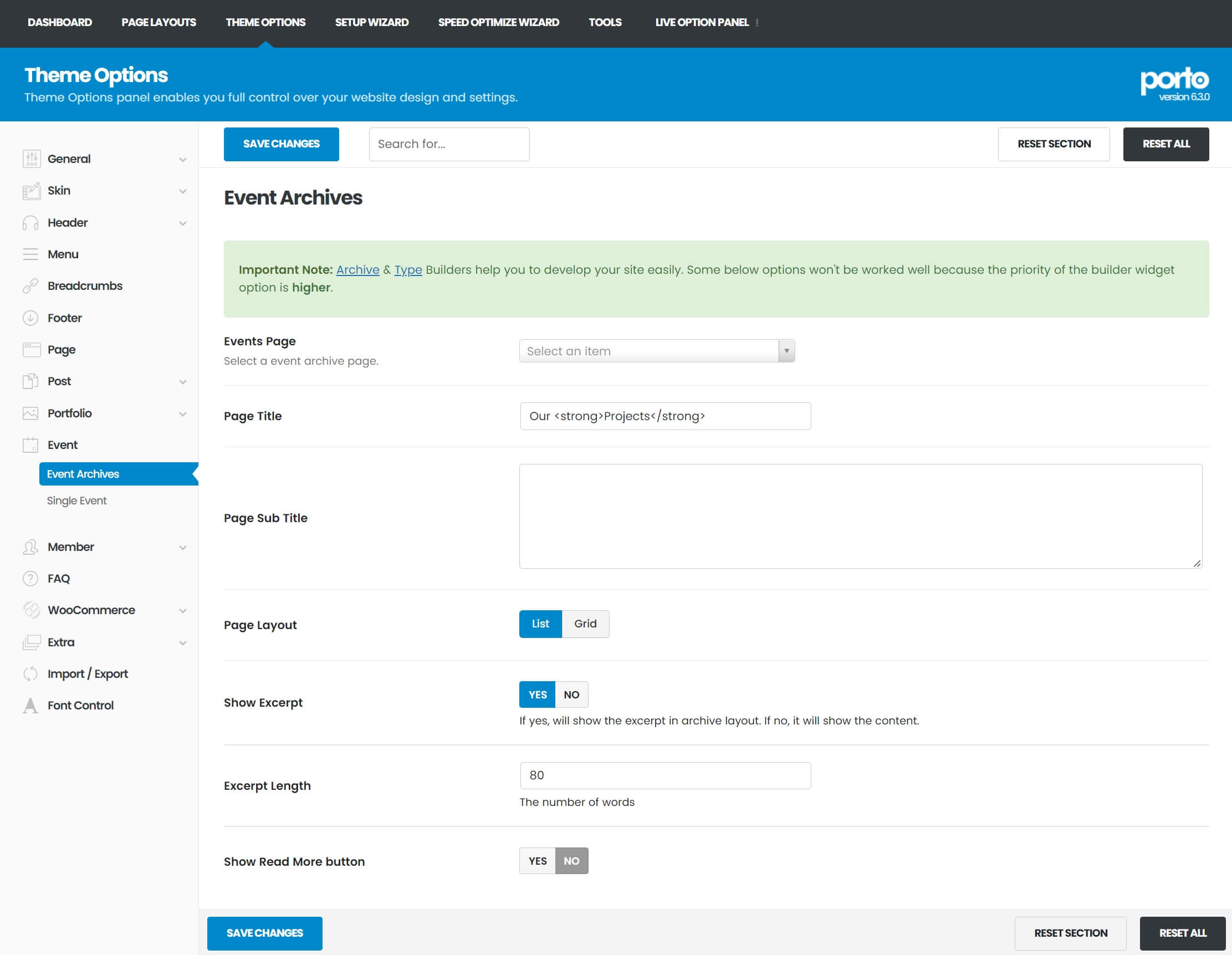
Task: Click the Portfolio image icon
Action: click(x=30, y=413)
